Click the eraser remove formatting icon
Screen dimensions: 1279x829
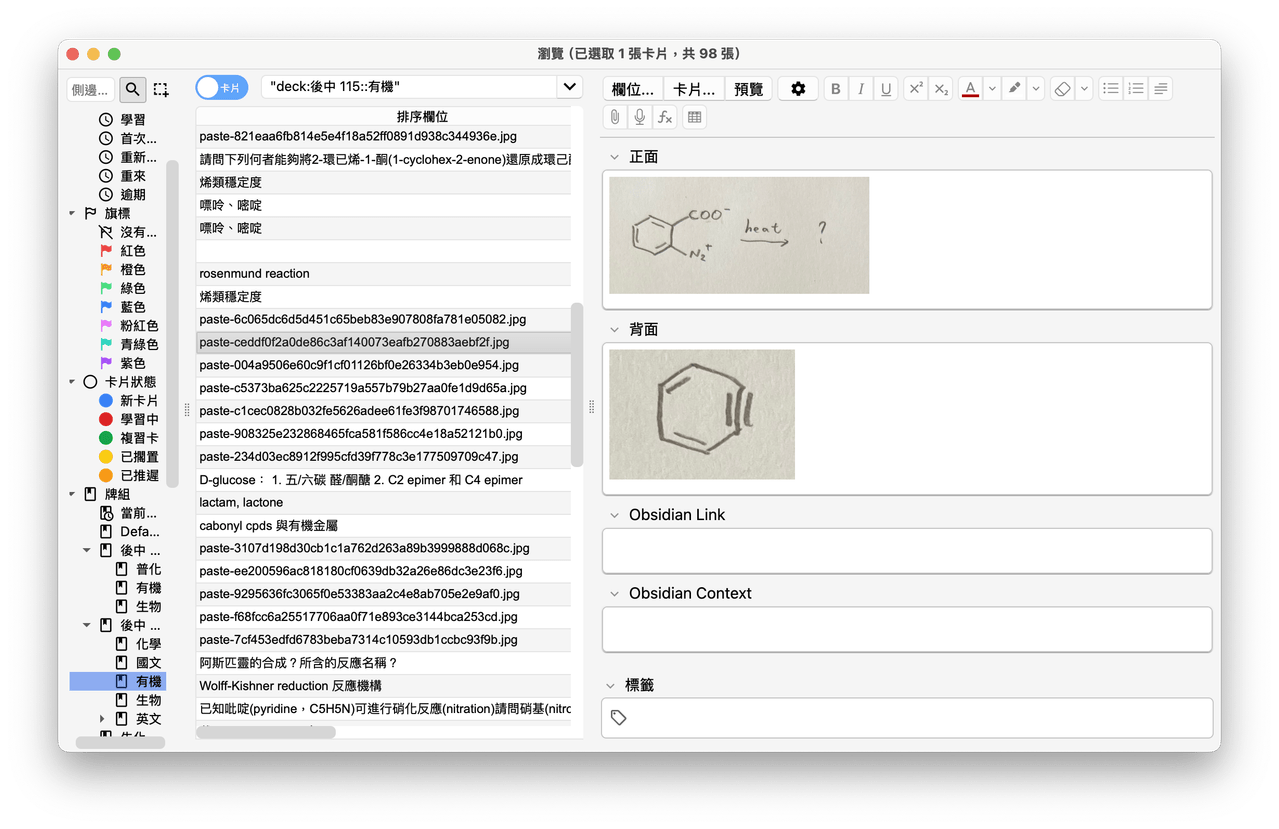pos(1062,89)
